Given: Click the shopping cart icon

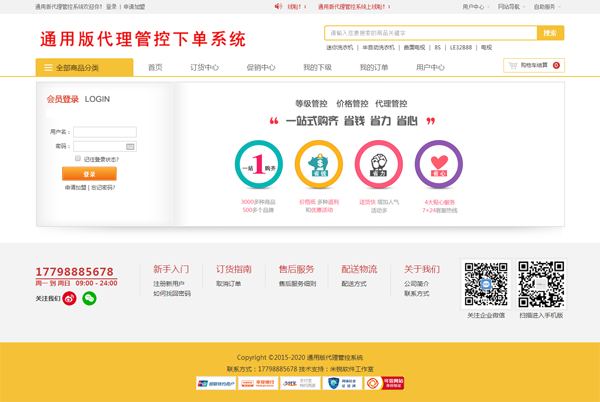Looking at the screenshot, I should [x=513, y=66].
